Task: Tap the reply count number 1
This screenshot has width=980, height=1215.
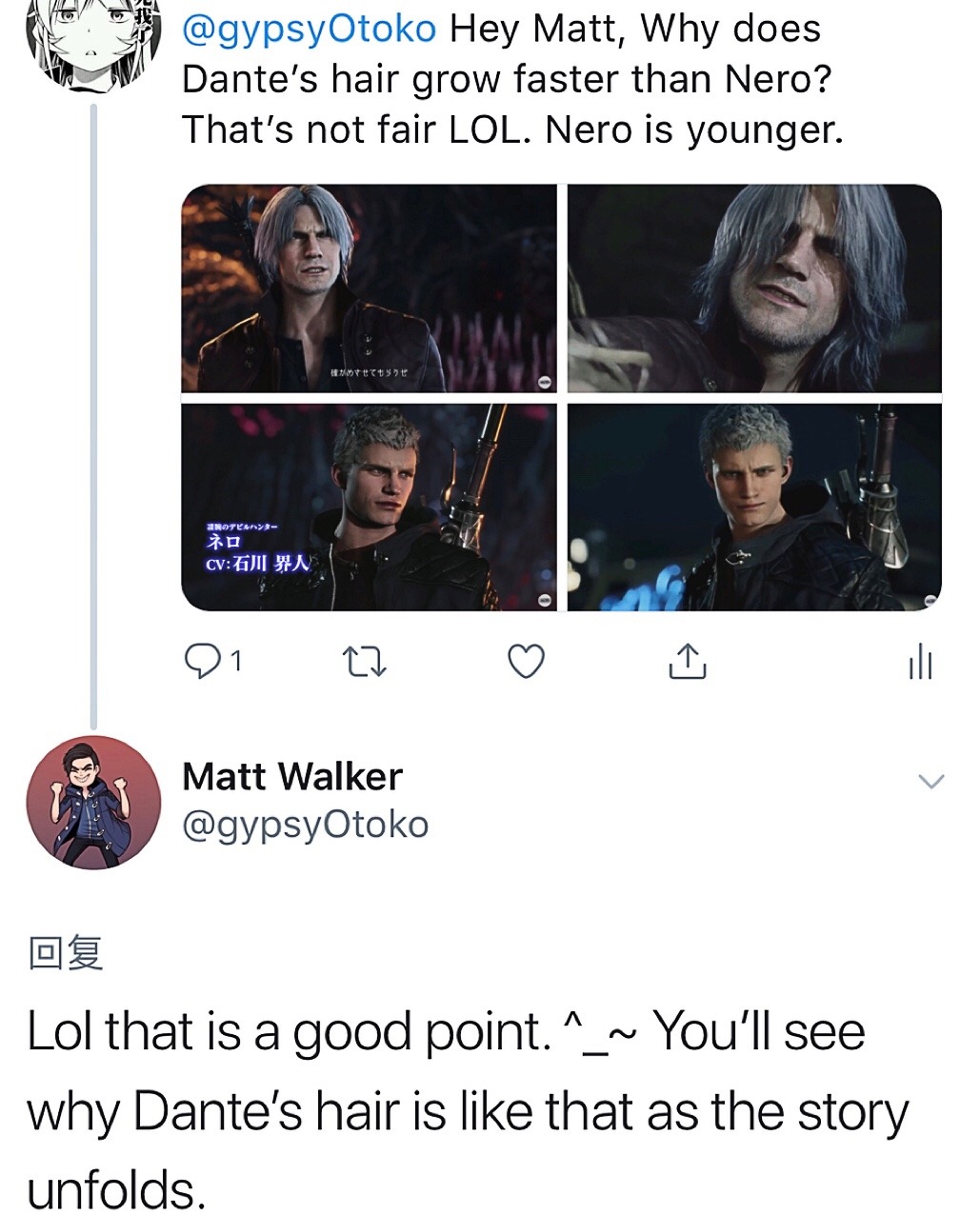Action: 235,661
